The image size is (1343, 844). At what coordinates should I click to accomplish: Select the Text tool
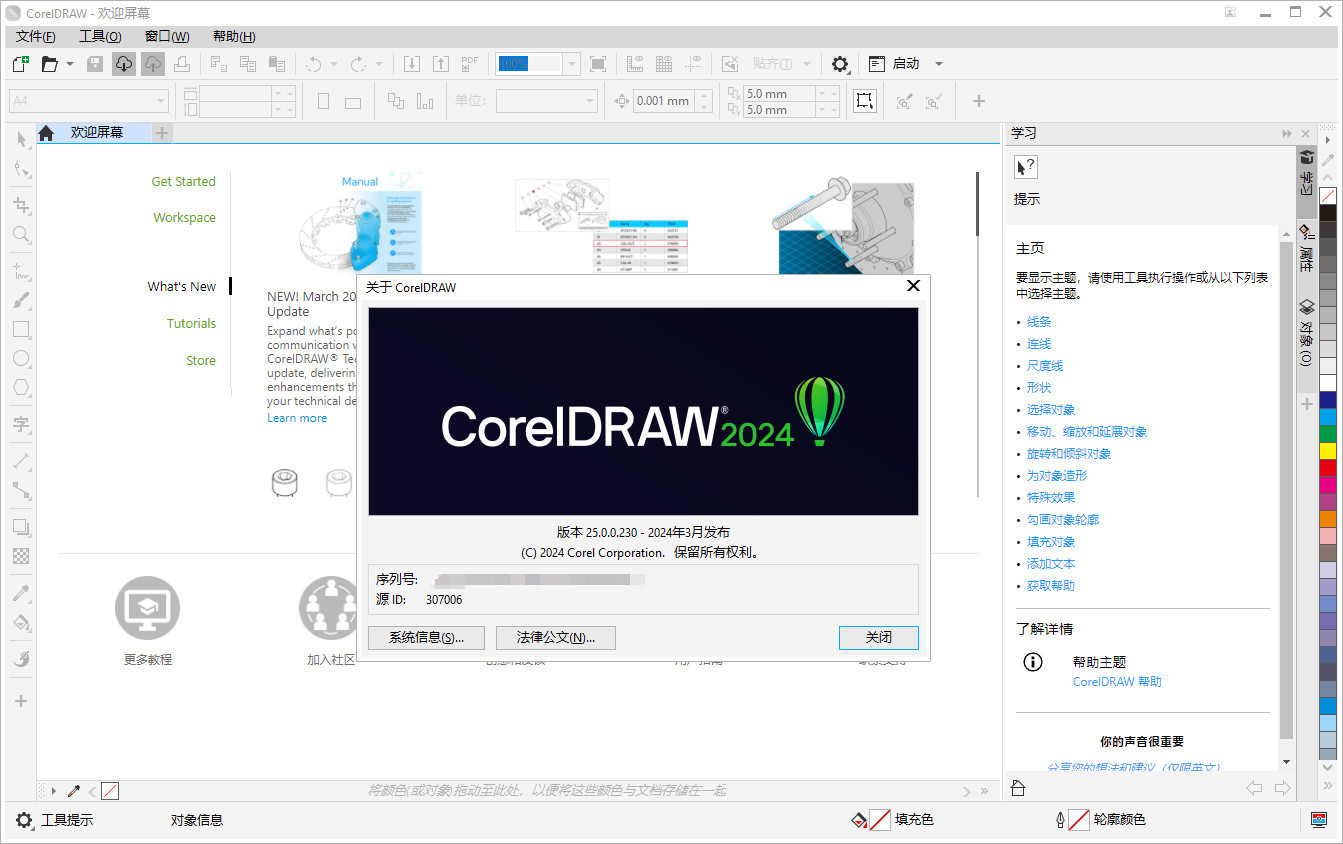pyautogui.click(x=21, y=424)
